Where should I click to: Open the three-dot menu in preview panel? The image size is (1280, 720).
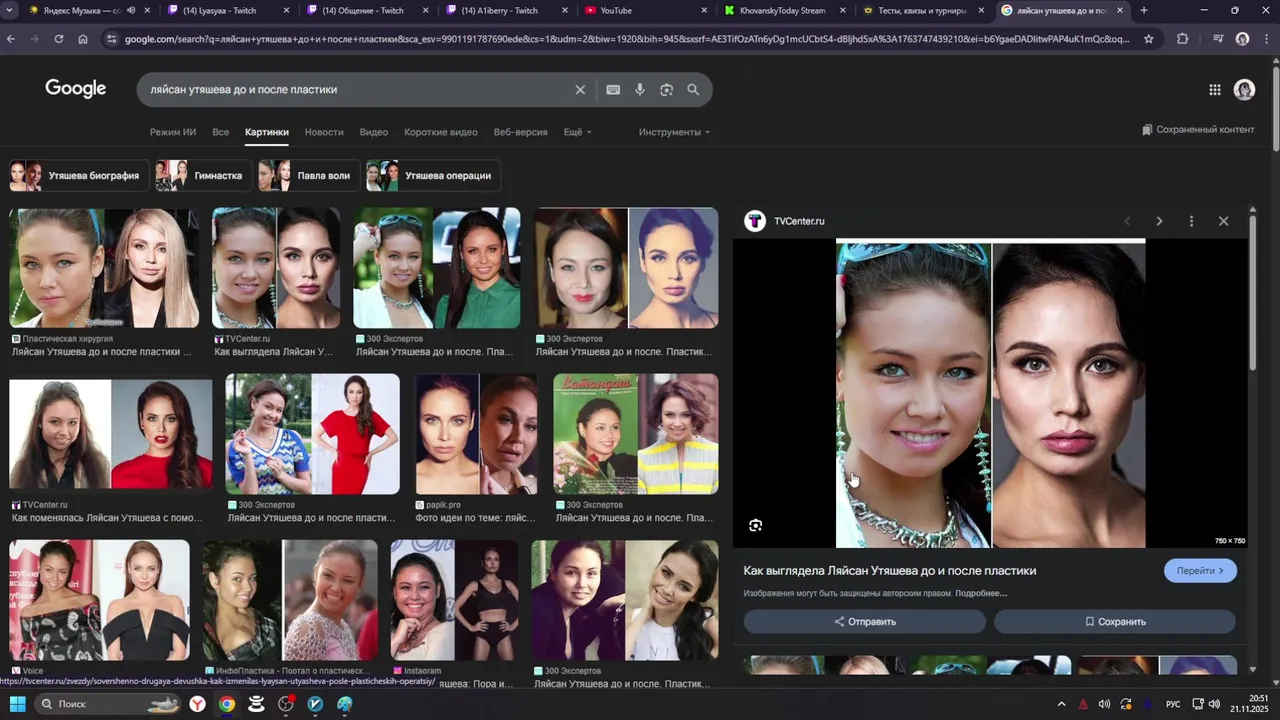coord(1191,221)
